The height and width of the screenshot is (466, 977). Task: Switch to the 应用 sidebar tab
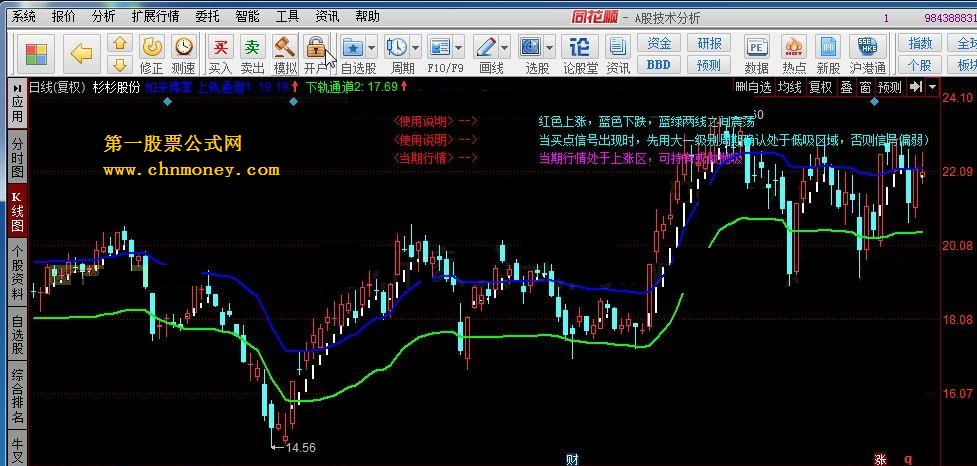pyautogui.click(x=17, y=105)
